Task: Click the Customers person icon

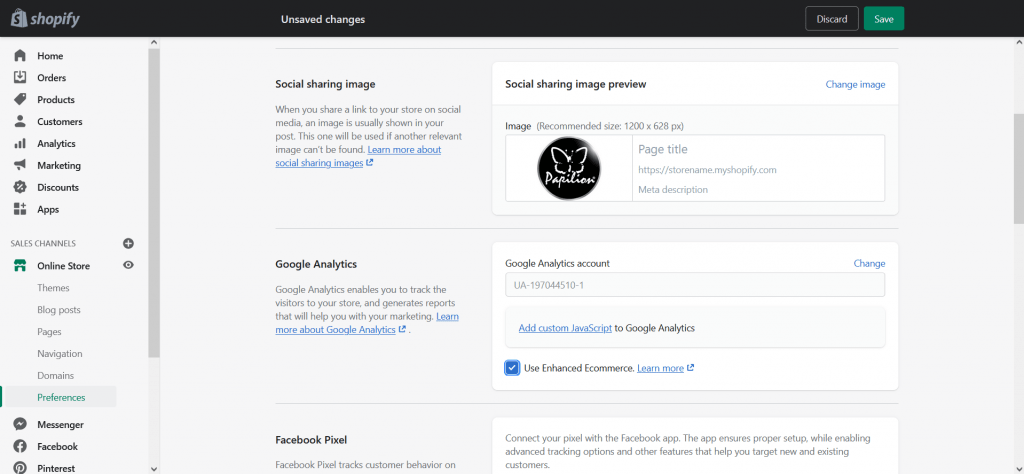Action: (20, 121)
